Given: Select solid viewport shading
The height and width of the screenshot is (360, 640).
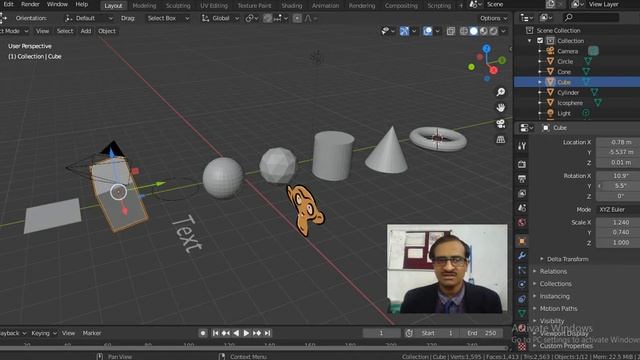Looking at the screenshot, I should pos(473,31).
